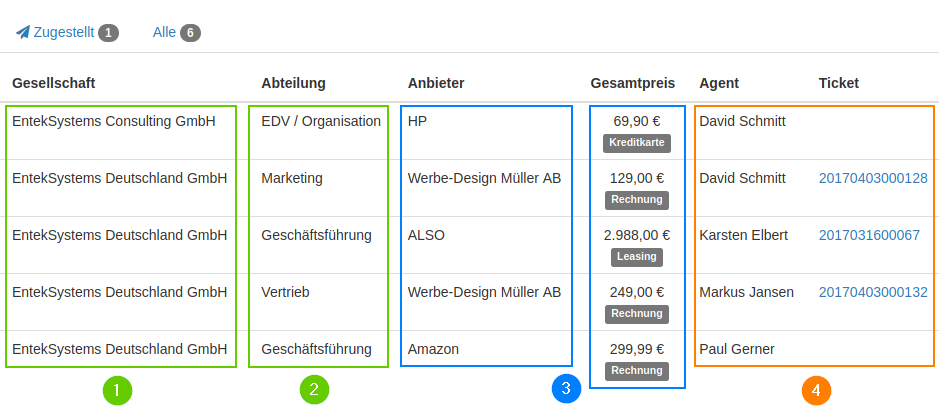
Task: Click the paper plane Zugestellt icon
Action: pos(23,32)
